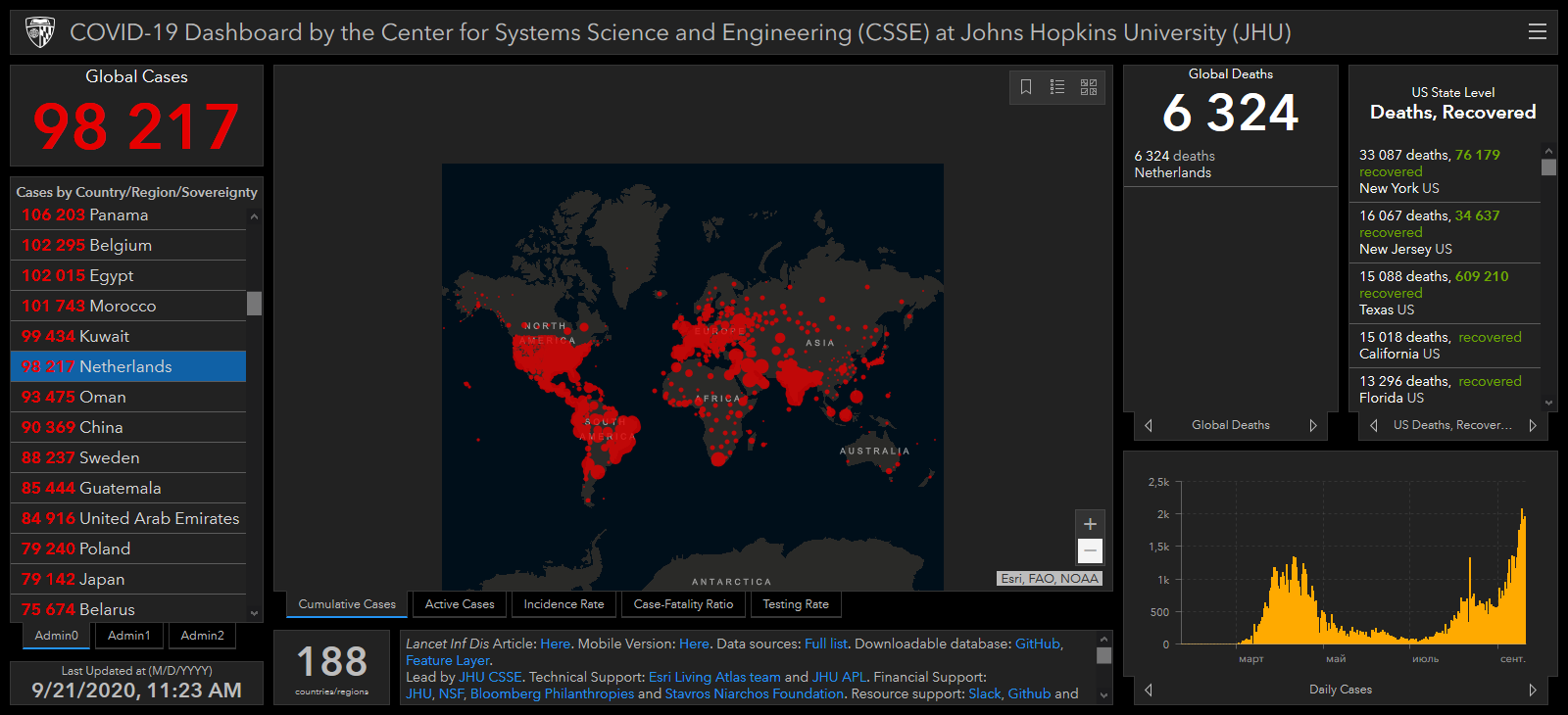
Task: Select Poland in the country list
Action: tap(128, 548)
